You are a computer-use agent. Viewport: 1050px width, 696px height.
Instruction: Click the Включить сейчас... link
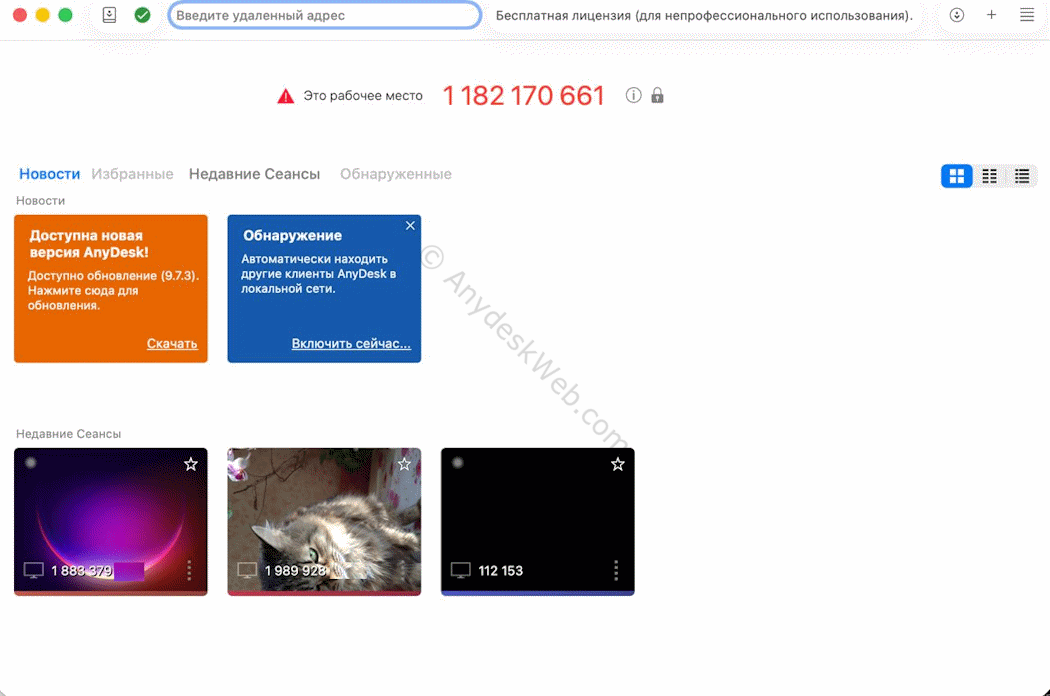[x=351, y=344]
